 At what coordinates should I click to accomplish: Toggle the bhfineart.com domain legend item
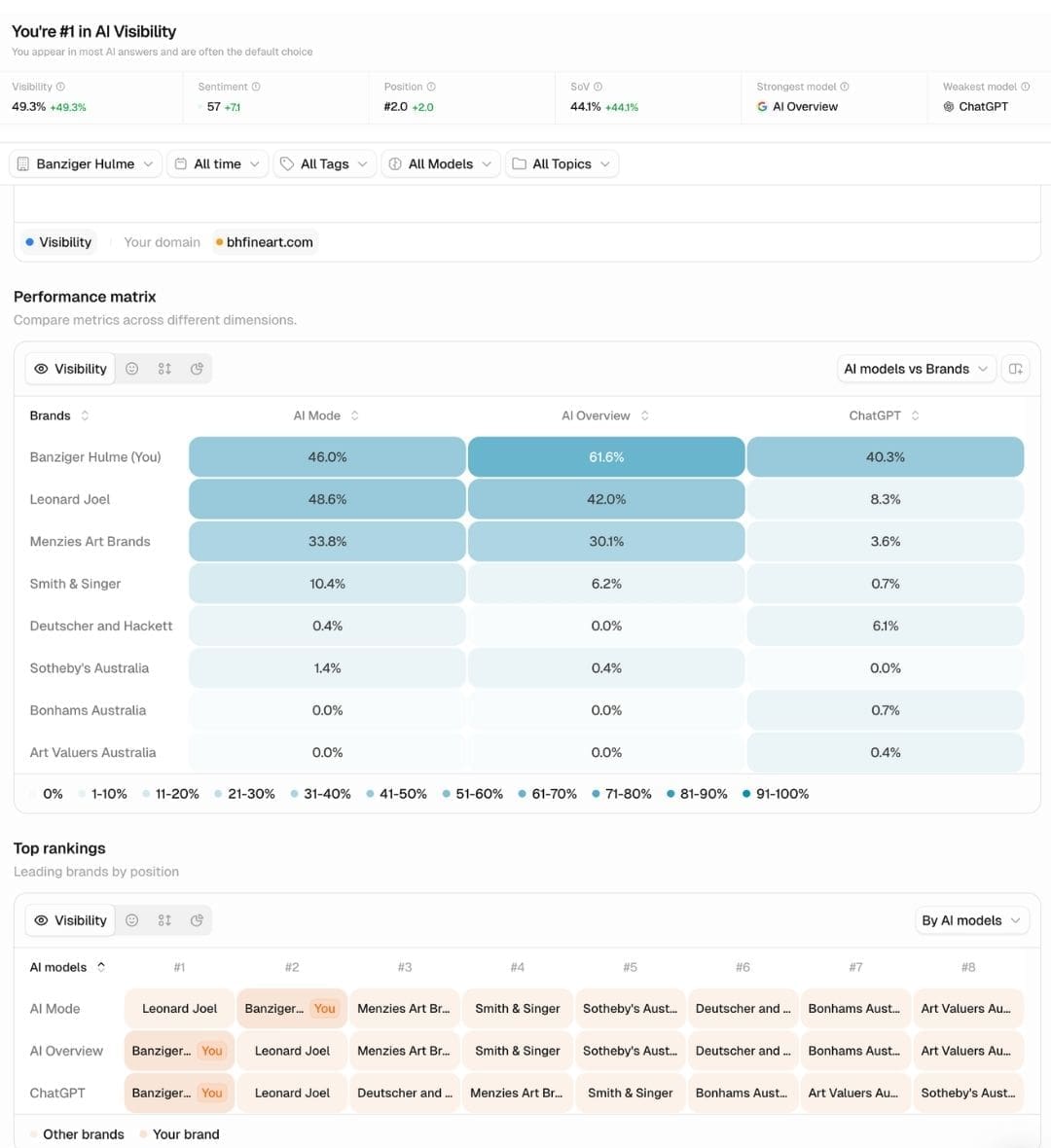tap(265, 242)
